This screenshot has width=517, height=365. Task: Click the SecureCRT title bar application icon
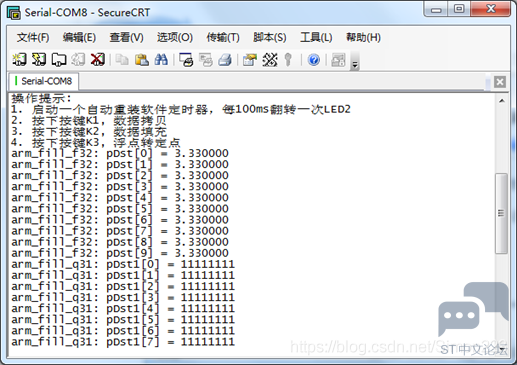[x=14, y=13]
